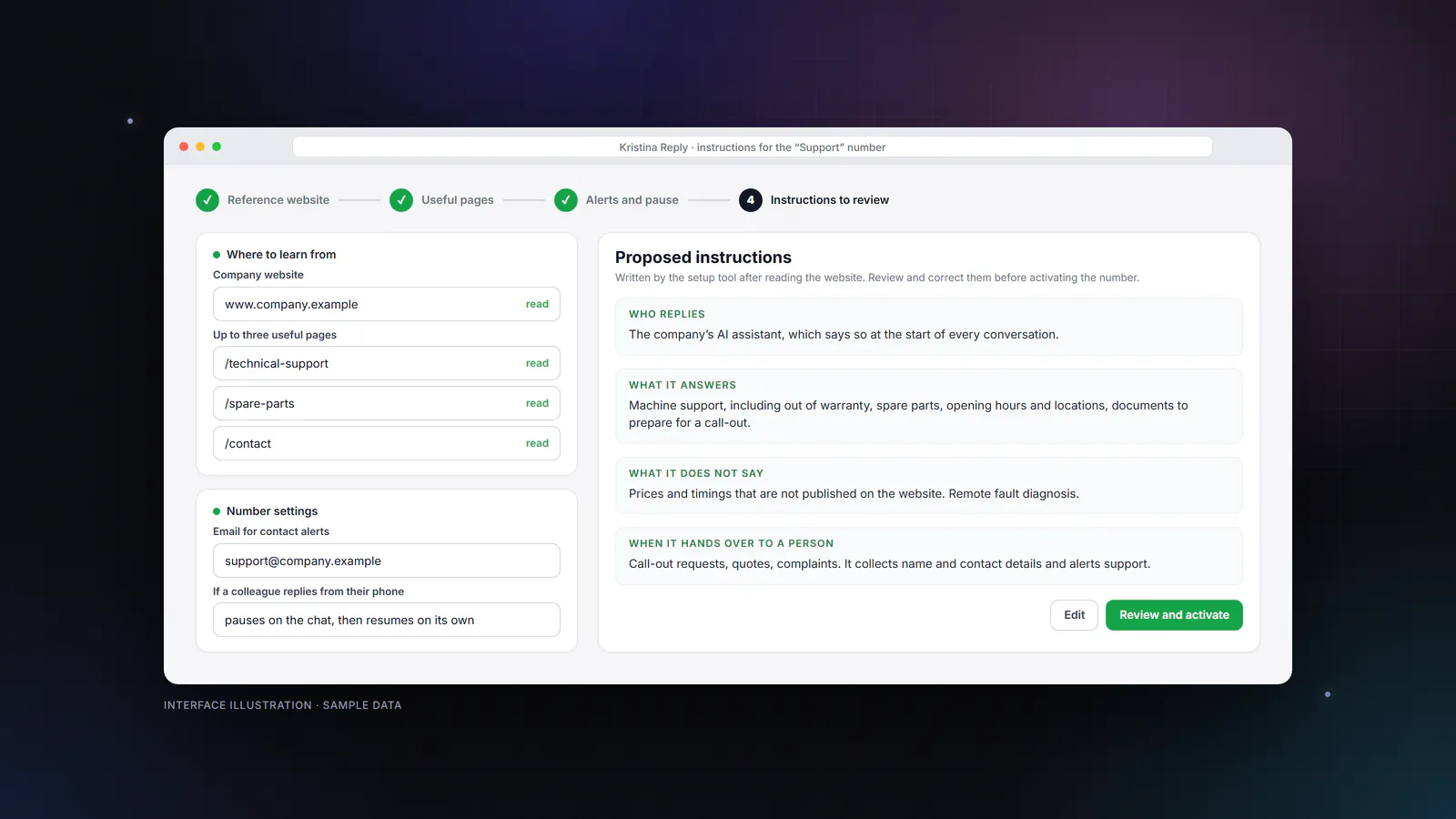1456x819 pixels.
Task: Click the Company website field www.company.example
Action: (387, 304)
